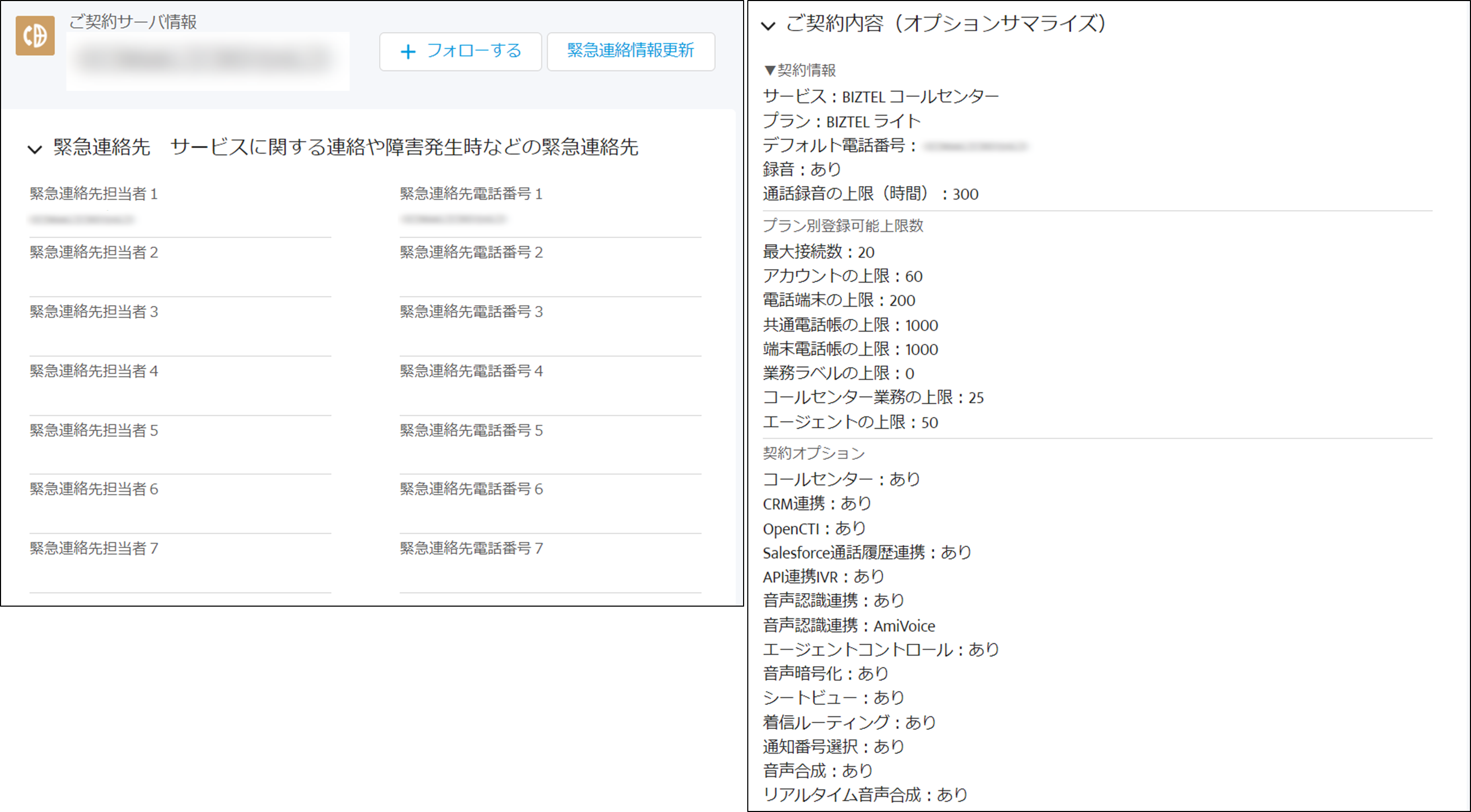Click 業務ラベルの上限：0
Image resolution: width=1471 pixels, height=812 pixels.
click(838, 374)
